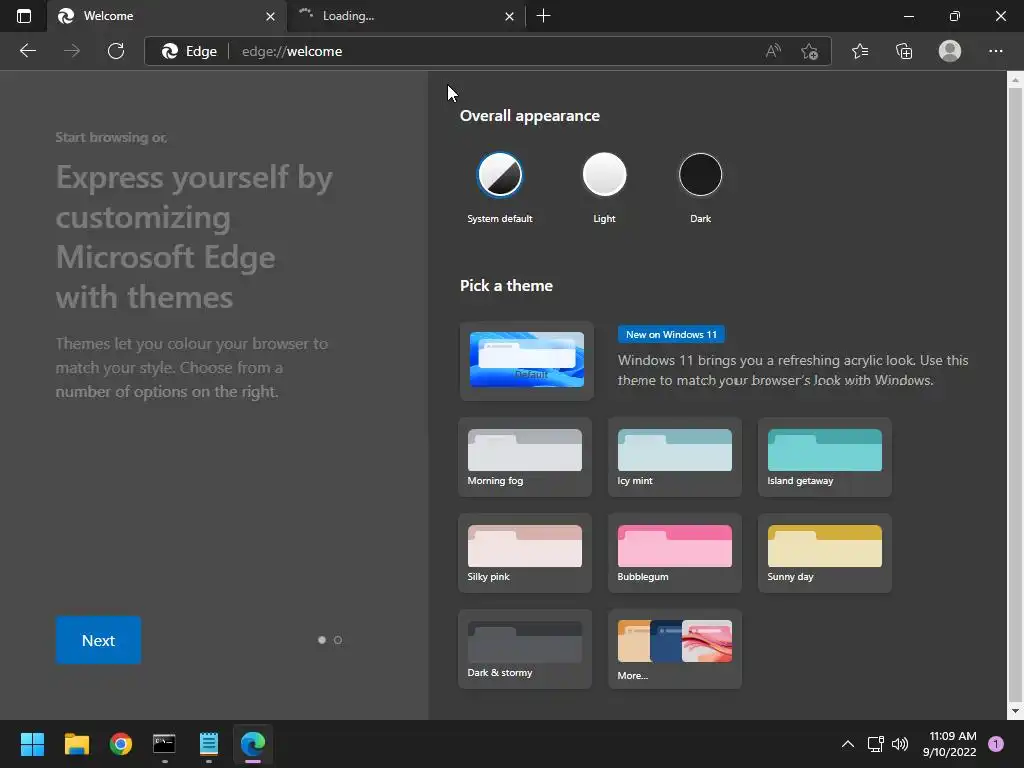Pick the Island getaway theme
Image resolution: width=1024 pixels, height=768 pixels.
pos(825,457)
